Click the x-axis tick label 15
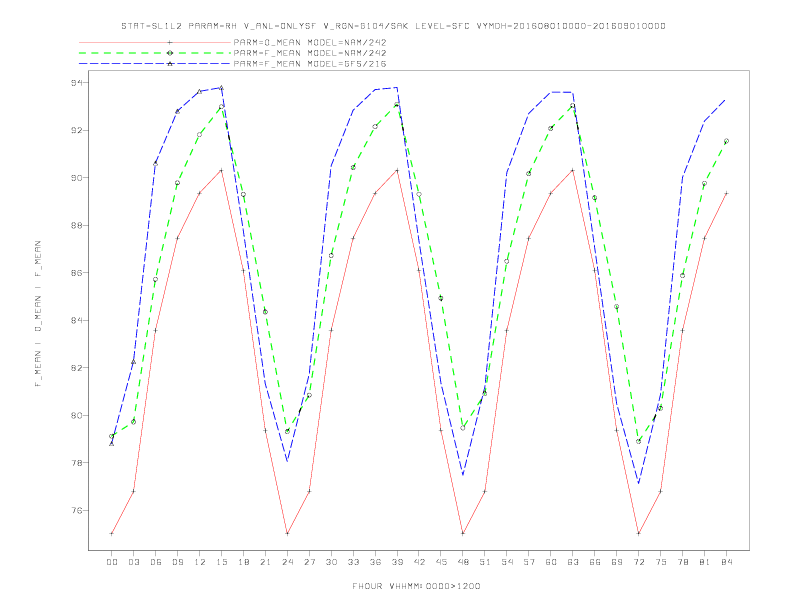This screenshot has width=792, height=612. 221,562
